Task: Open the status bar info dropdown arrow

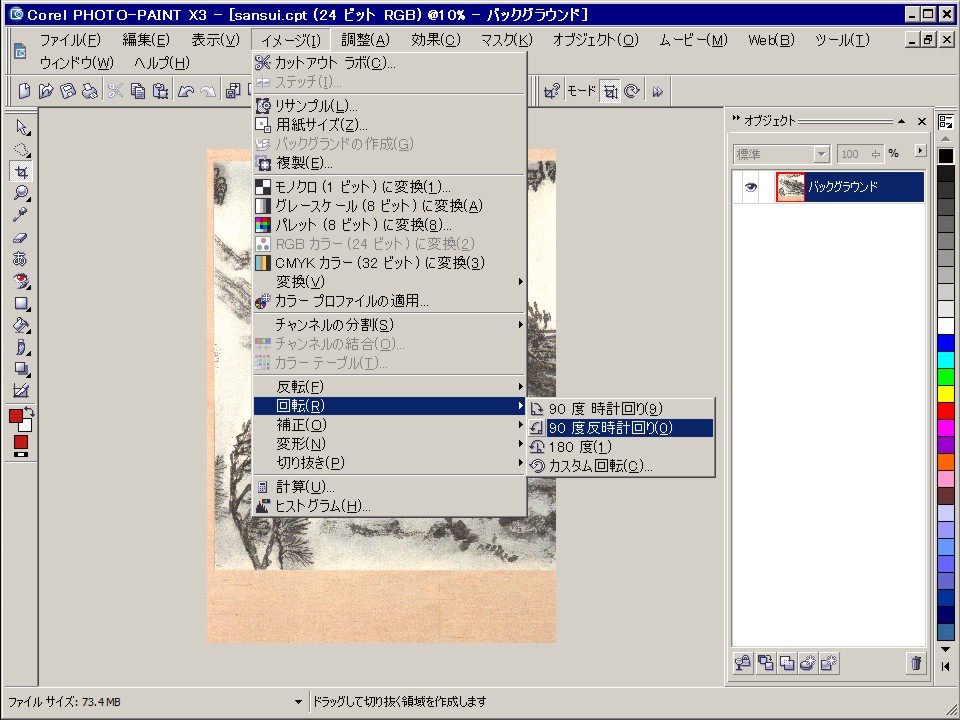Action: pyautogui.click(x=298, y=702)
